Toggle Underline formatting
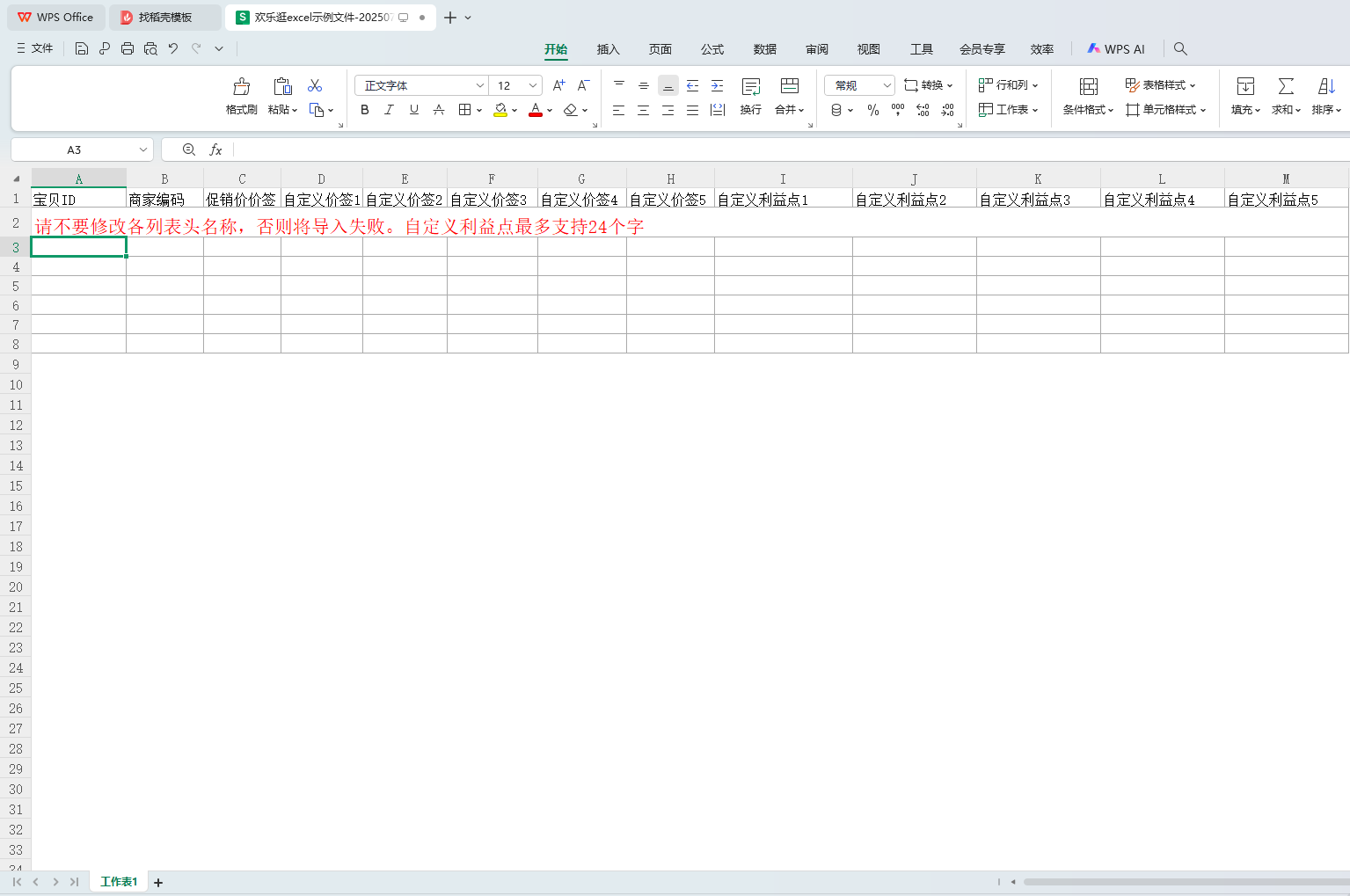Image resolution: width=1350 pixels, height=896 pixels. pyautogui.click(x=413, y=110)
